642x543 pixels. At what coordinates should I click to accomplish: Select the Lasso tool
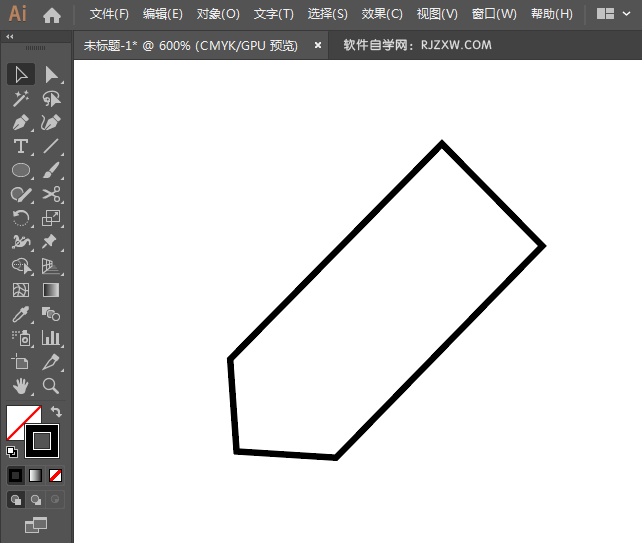(x=51, y=99)
